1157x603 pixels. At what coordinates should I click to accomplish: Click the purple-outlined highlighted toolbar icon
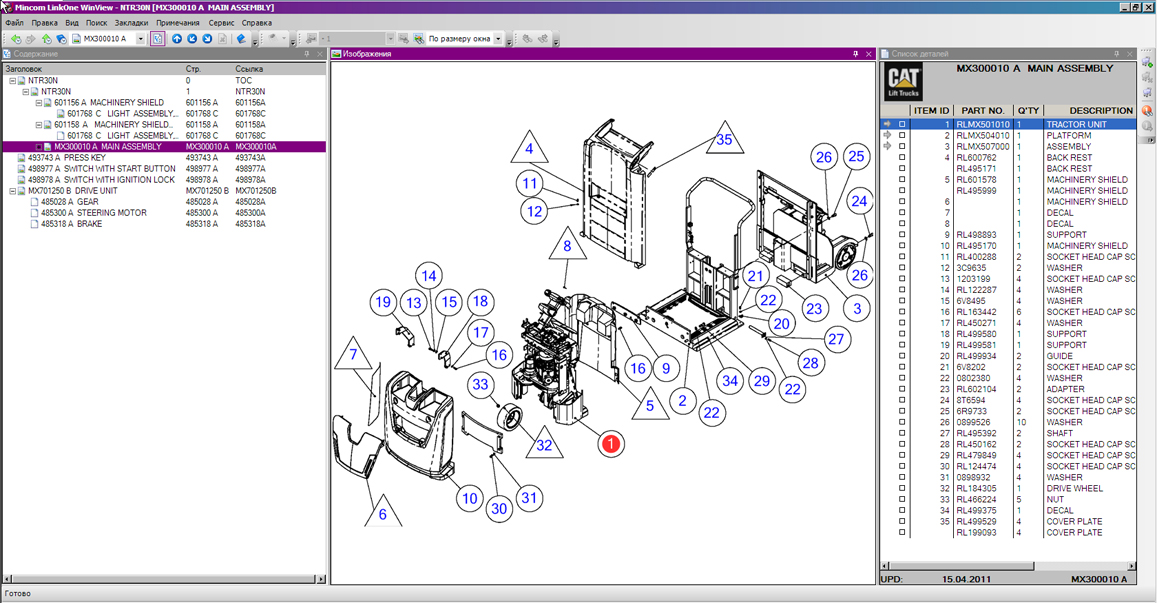(158, 39)
